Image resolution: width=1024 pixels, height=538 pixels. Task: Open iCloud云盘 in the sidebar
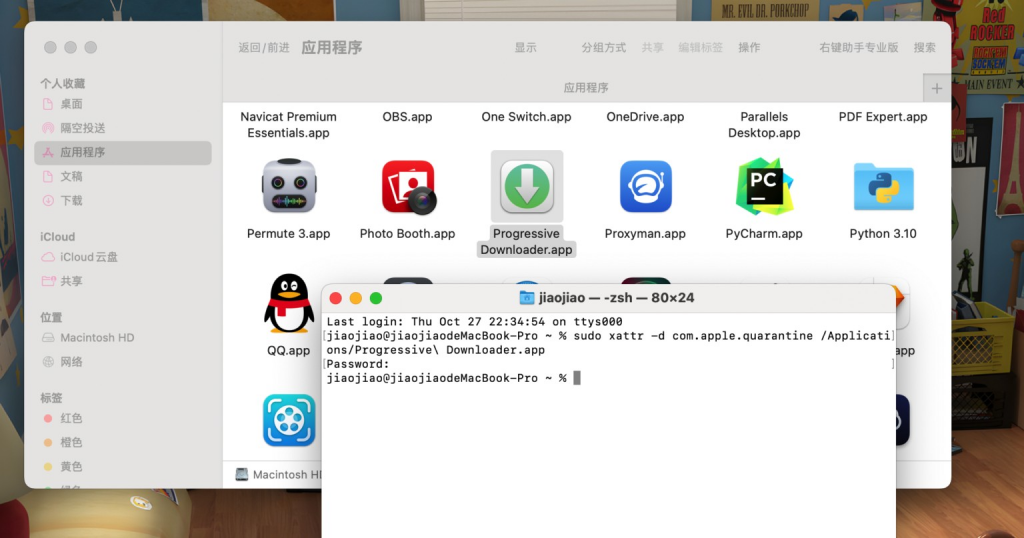click(x=89, y=257)
